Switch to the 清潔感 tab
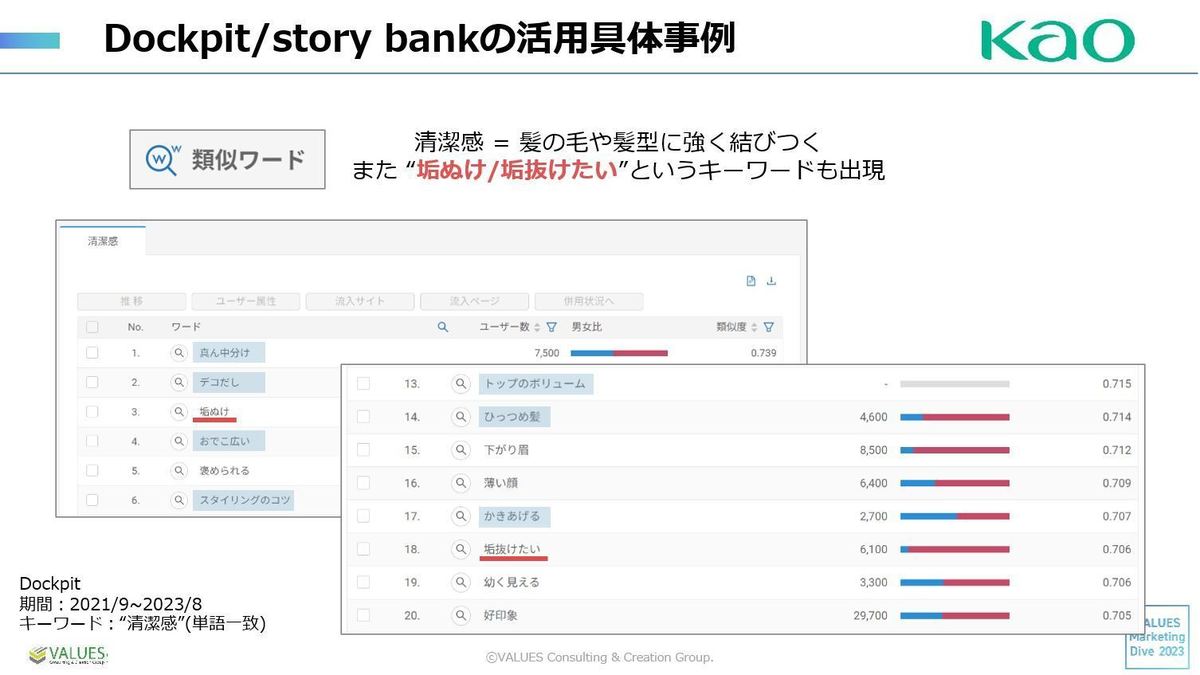The height and width of the screenshot is (675, 1200). [102, 241]
